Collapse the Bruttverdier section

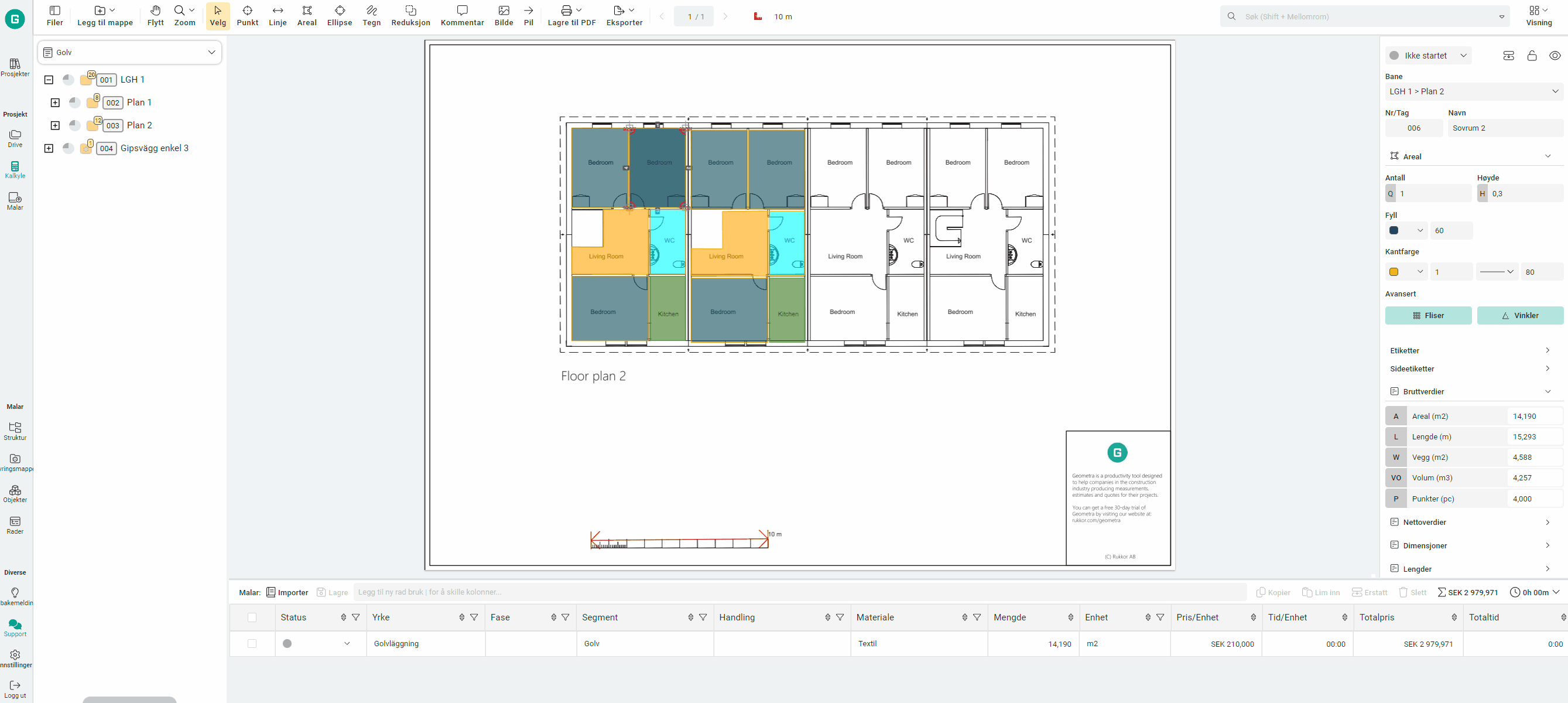1474,391
